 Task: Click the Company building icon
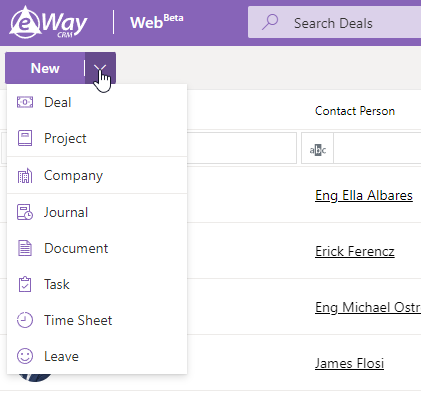25,176
